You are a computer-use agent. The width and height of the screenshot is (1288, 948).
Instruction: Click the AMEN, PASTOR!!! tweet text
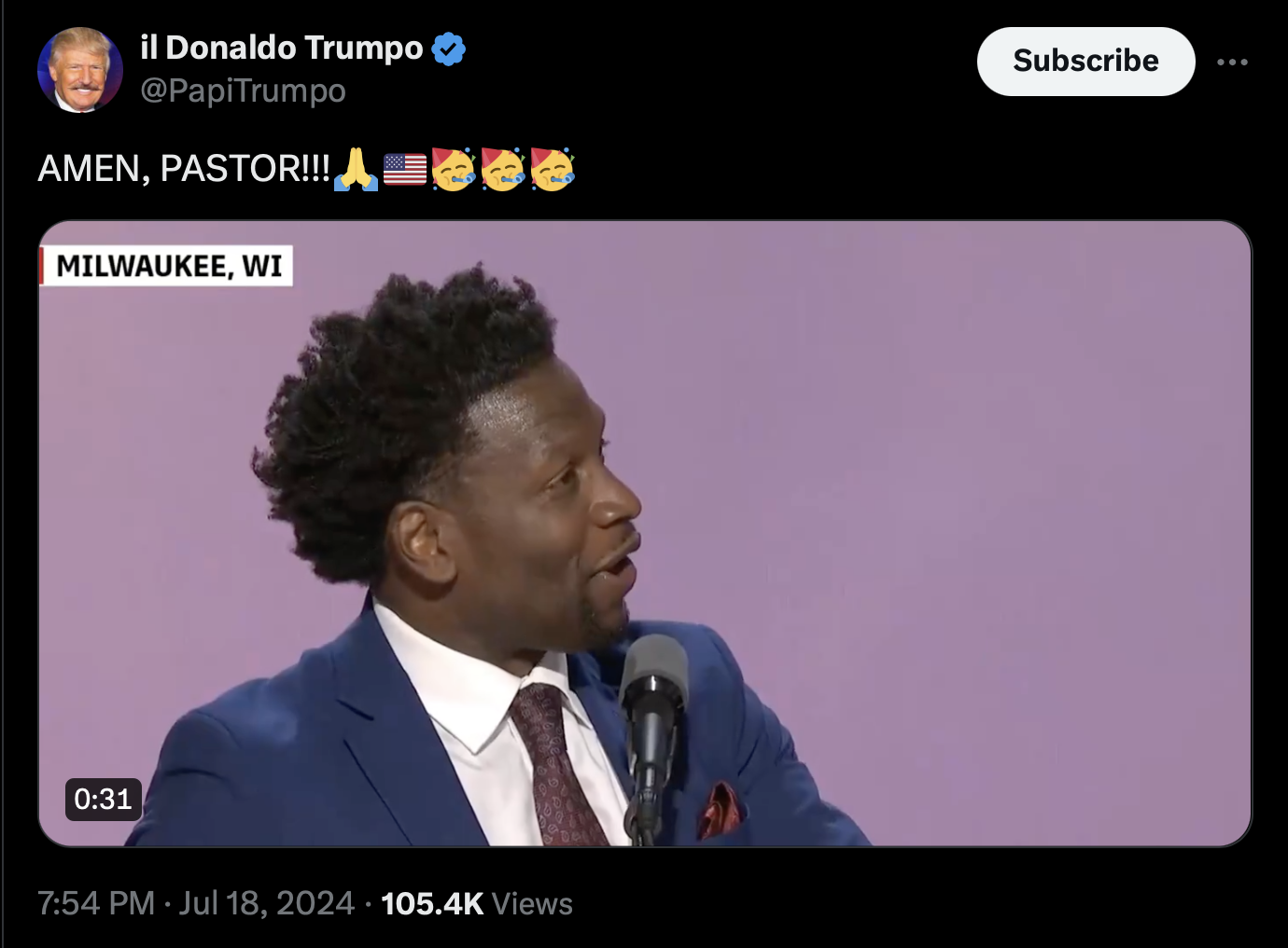[184, 169]
